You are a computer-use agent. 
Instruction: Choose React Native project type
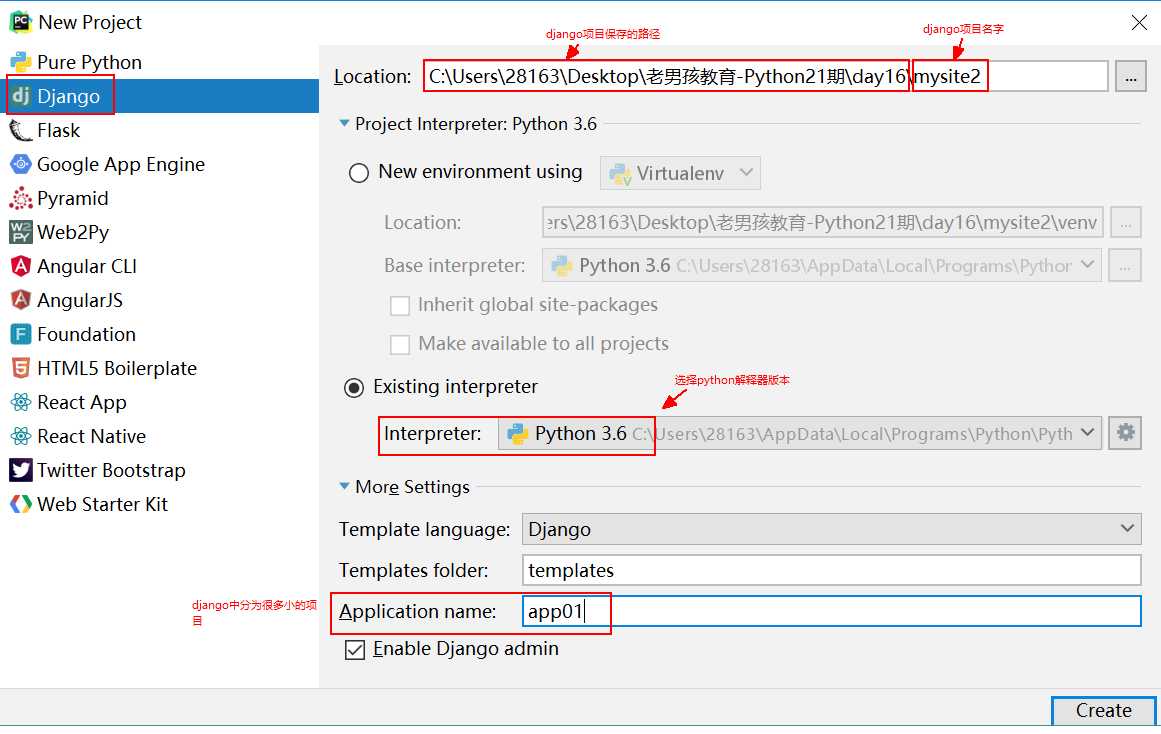tap(159, 436)
